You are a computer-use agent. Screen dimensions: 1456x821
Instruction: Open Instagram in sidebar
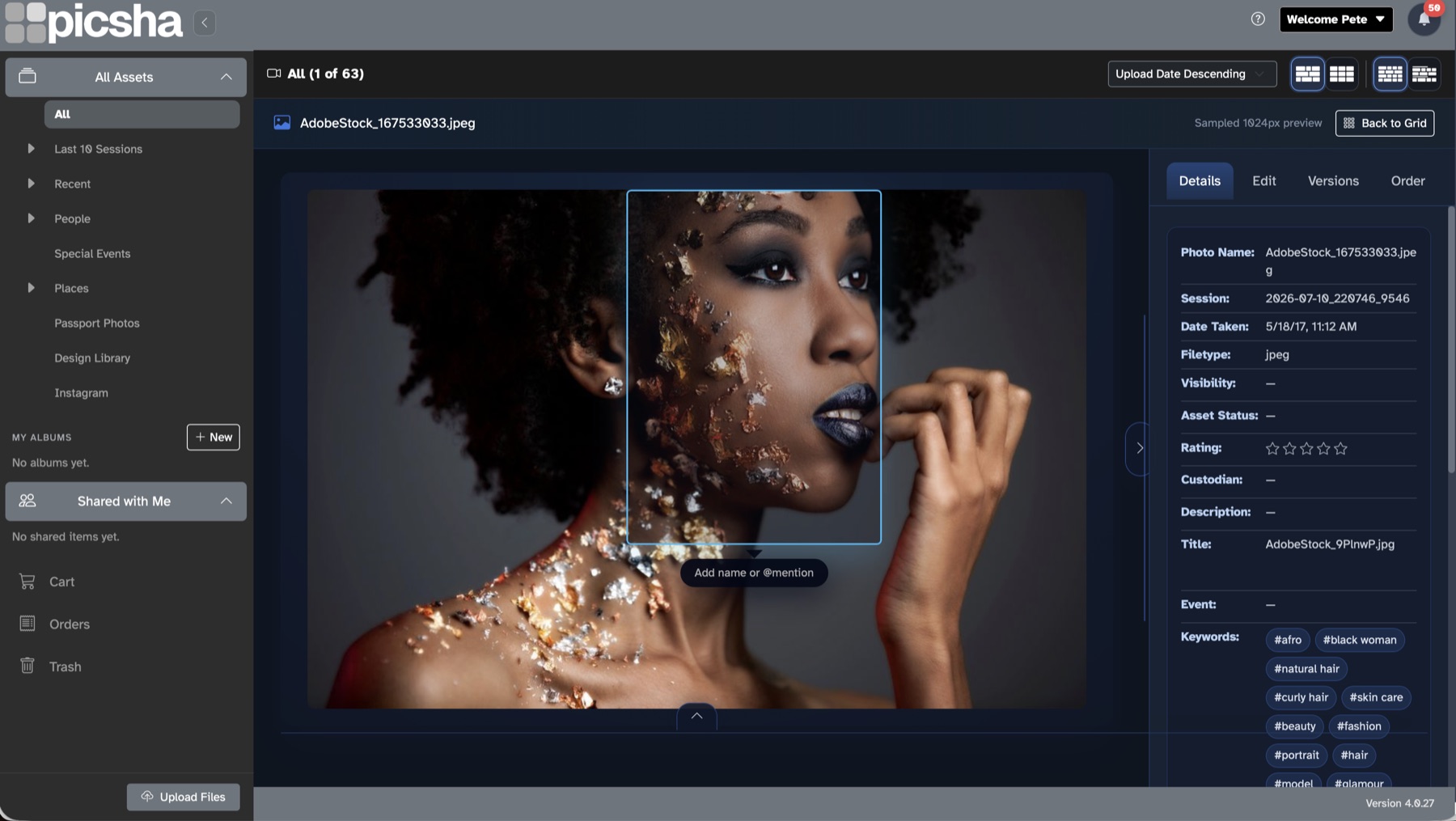(81, 392)
